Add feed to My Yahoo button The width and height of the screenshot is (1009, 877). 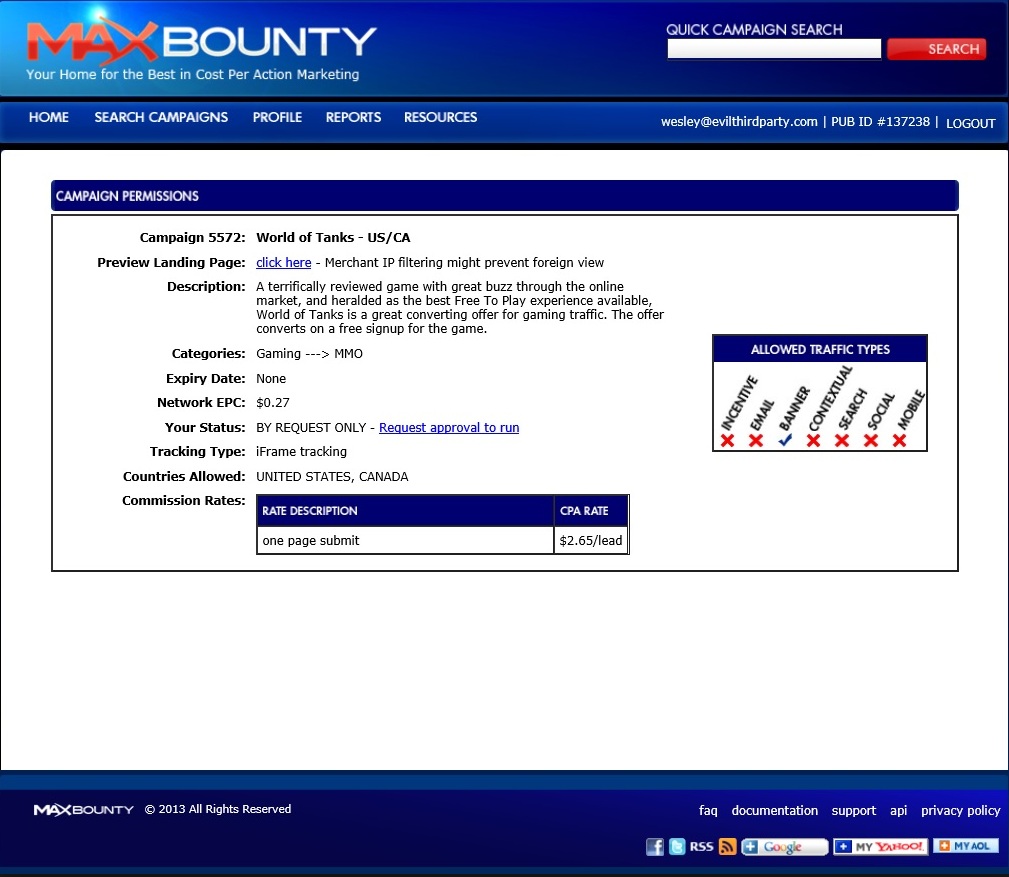[880, 846]
